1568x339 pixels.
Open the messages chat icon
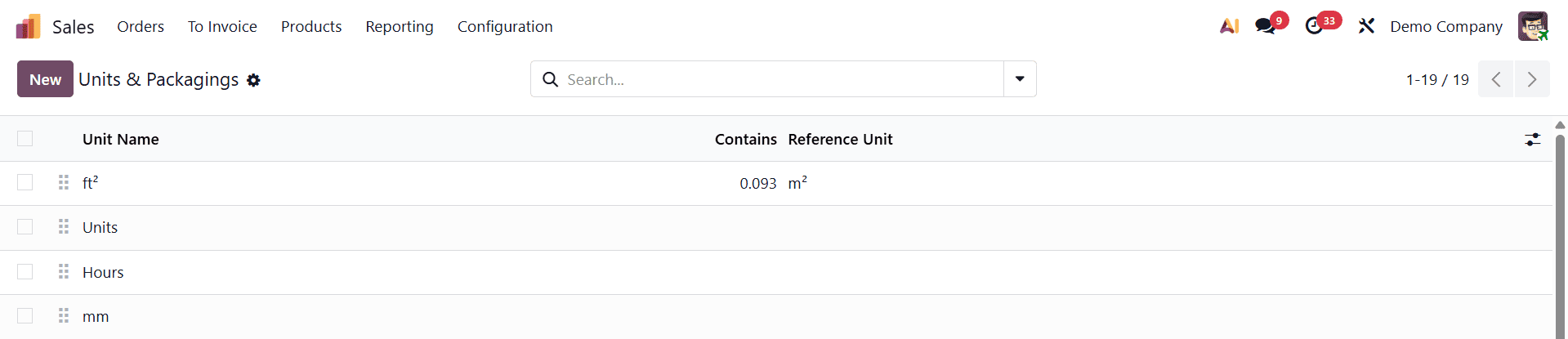1266,26
